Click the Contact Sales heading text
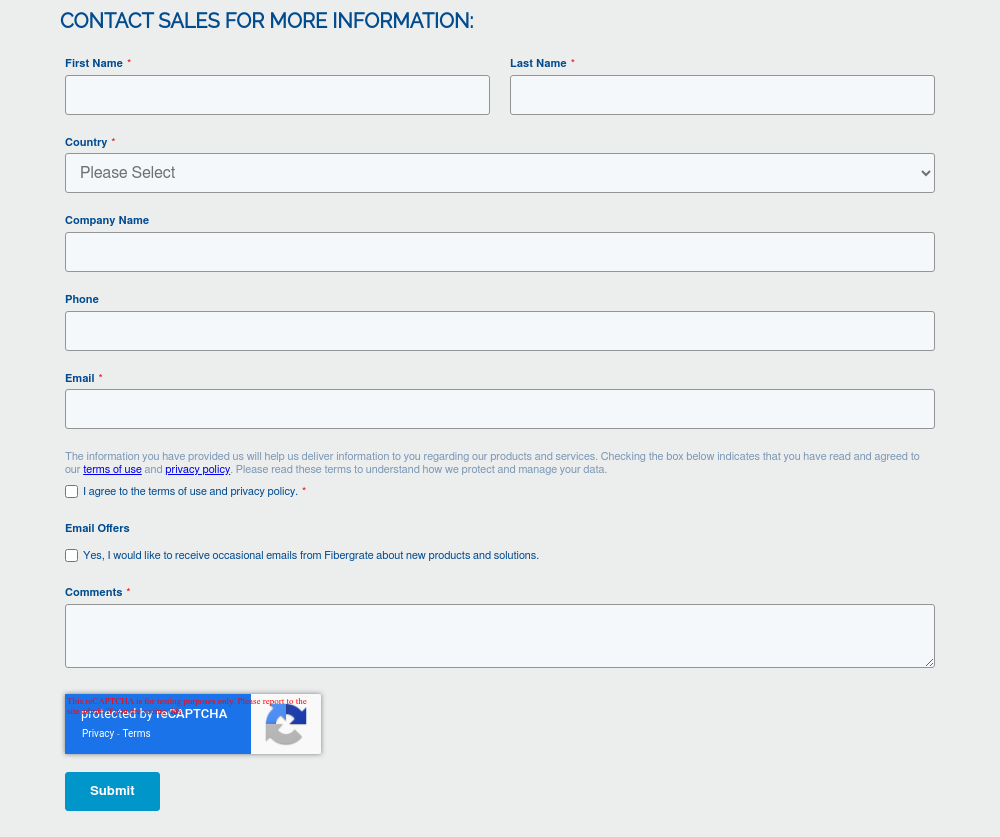Screen dimensions: 1000x837 [x=267, y=21]
